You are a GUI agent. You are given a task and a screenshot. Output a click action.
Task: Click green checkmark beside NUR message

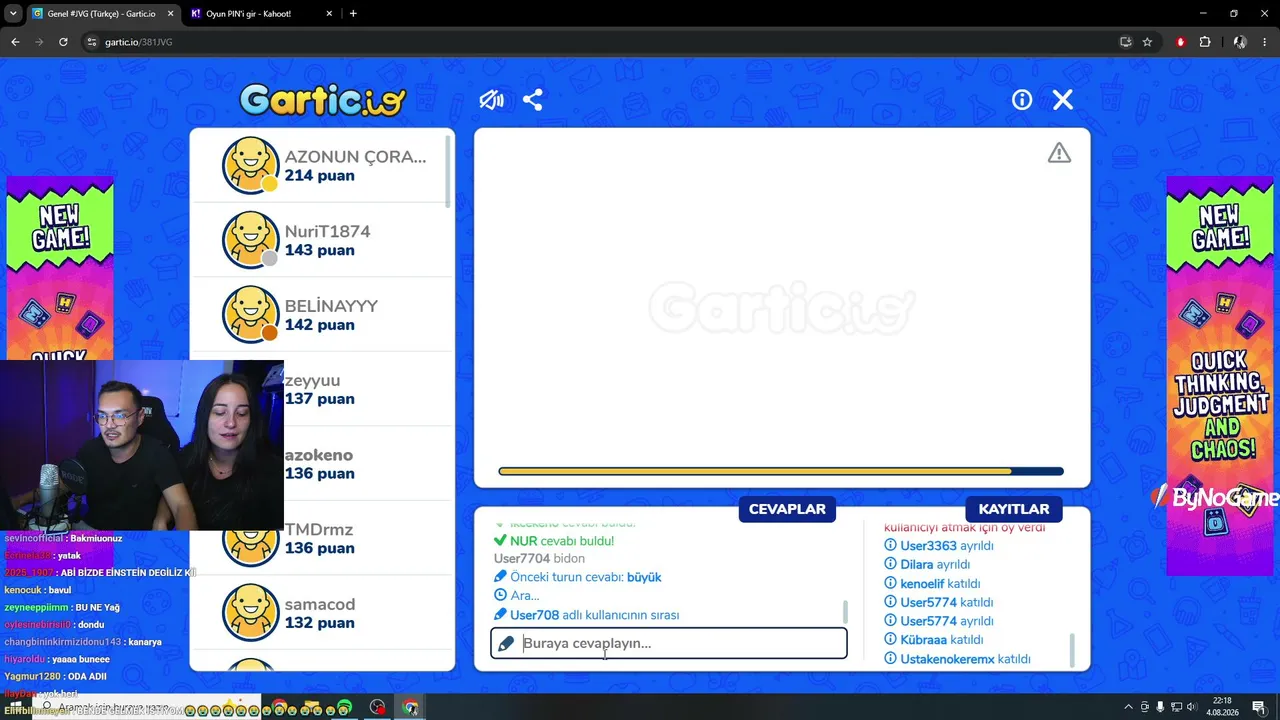(500, 541)
